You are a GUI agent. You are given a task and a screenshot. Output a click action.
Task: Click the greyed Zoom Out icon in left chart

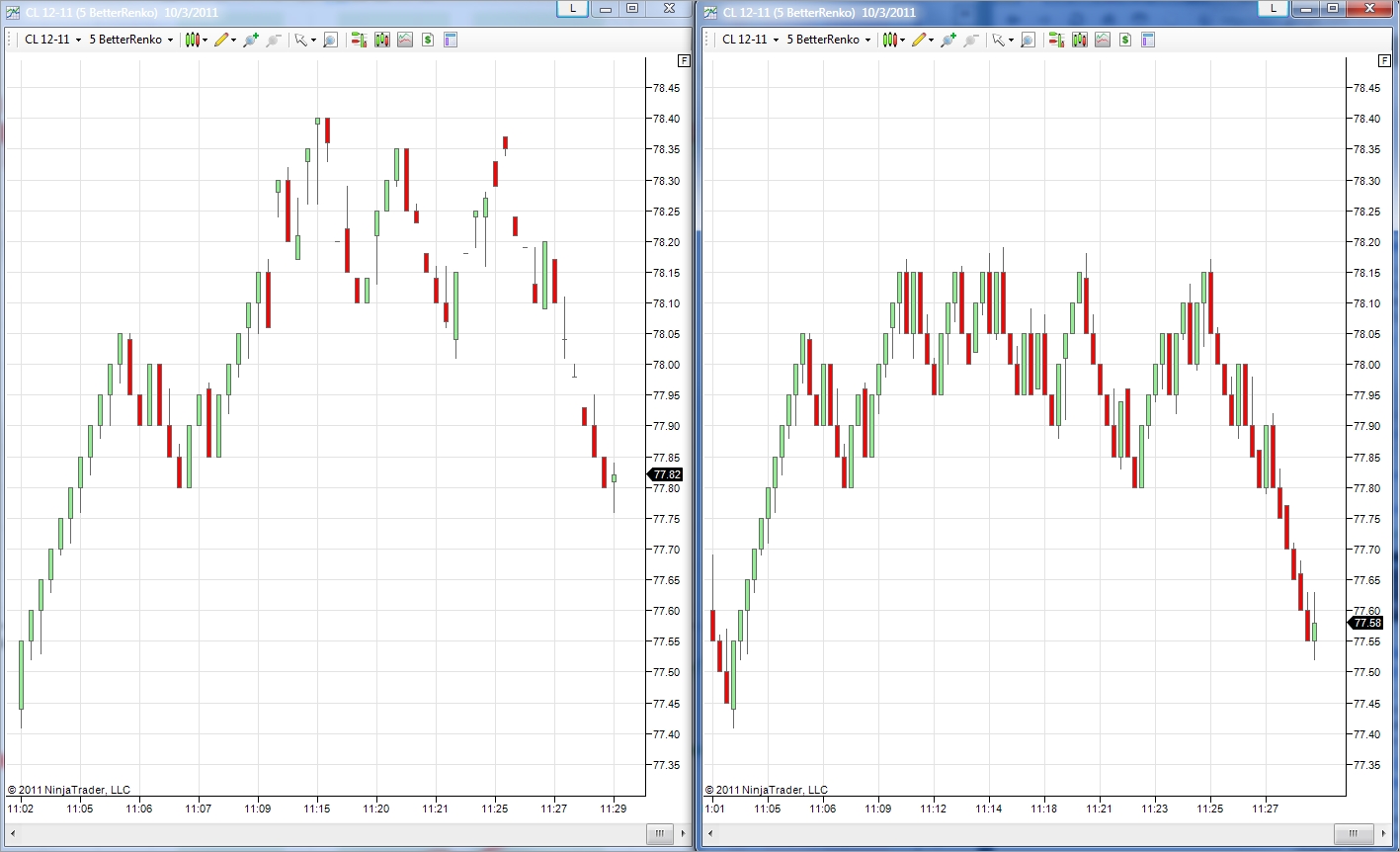[x=274, y=40]
